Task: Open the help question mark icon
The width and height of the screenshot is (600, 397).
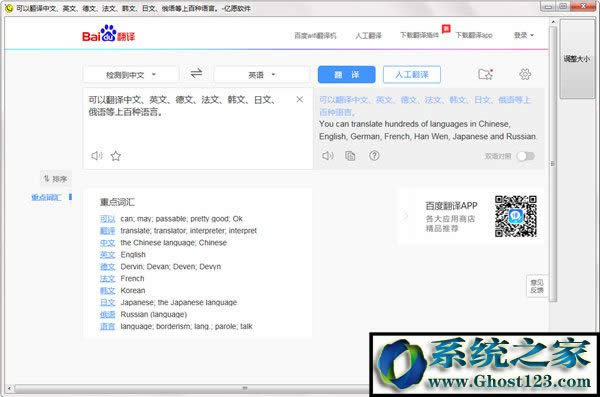Action: (374, 155)
